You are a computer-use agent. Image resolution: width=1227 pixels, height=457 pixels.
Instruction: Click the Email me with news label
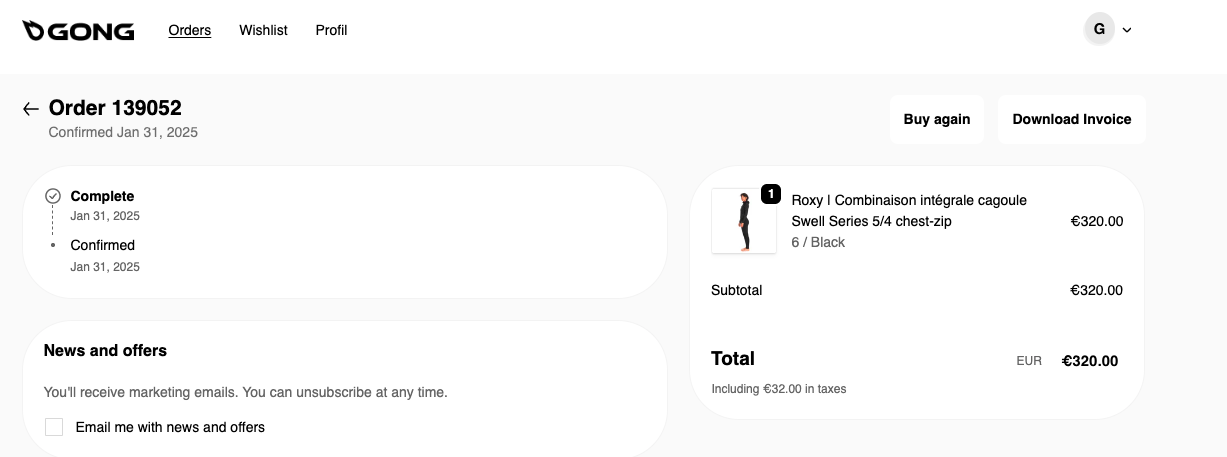coord(170,427)
